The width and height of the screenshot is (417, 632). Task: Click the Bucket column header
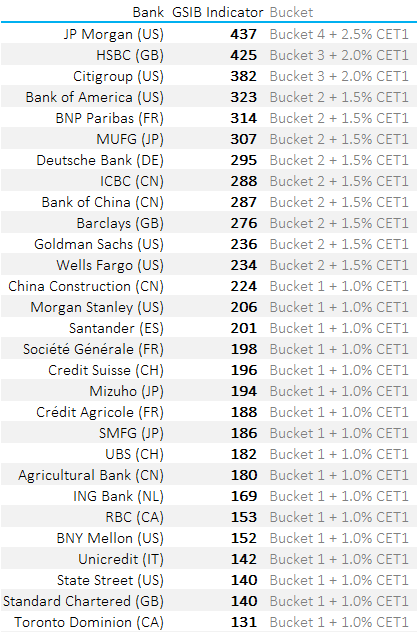[x=291, y=12]
